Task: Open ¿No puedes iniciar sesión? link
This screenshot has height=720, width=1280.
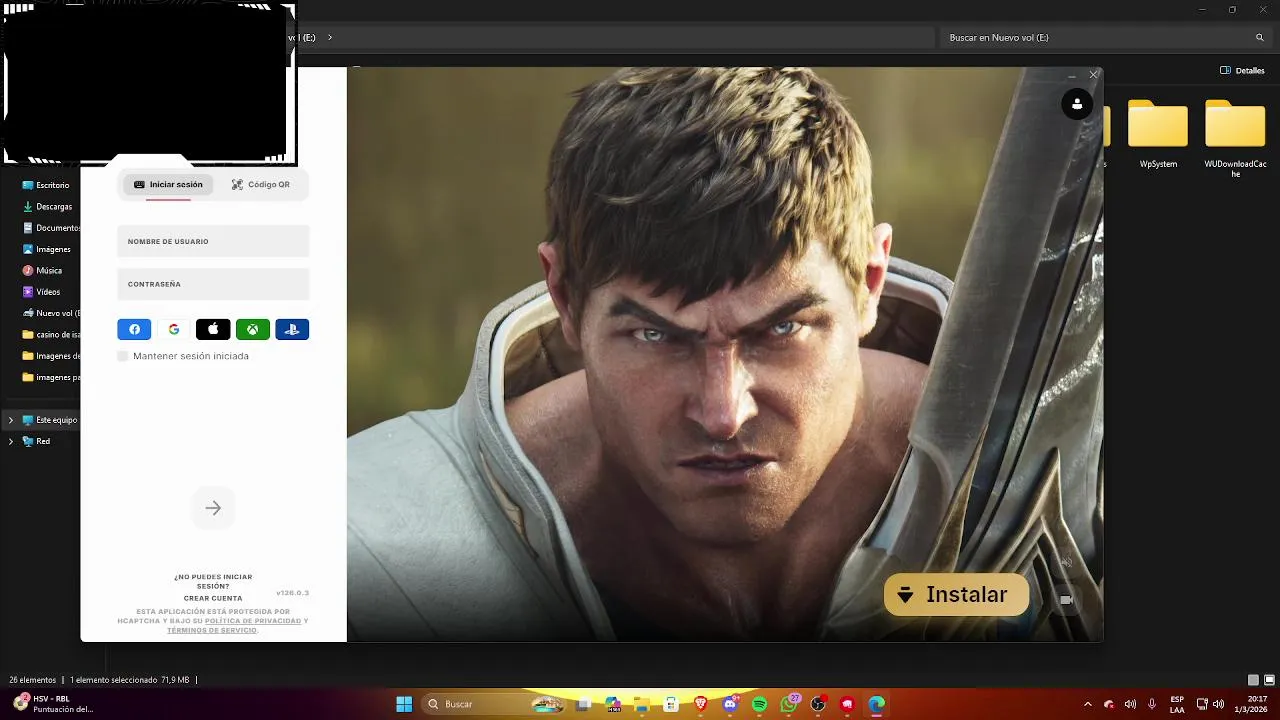Action: 213,581
